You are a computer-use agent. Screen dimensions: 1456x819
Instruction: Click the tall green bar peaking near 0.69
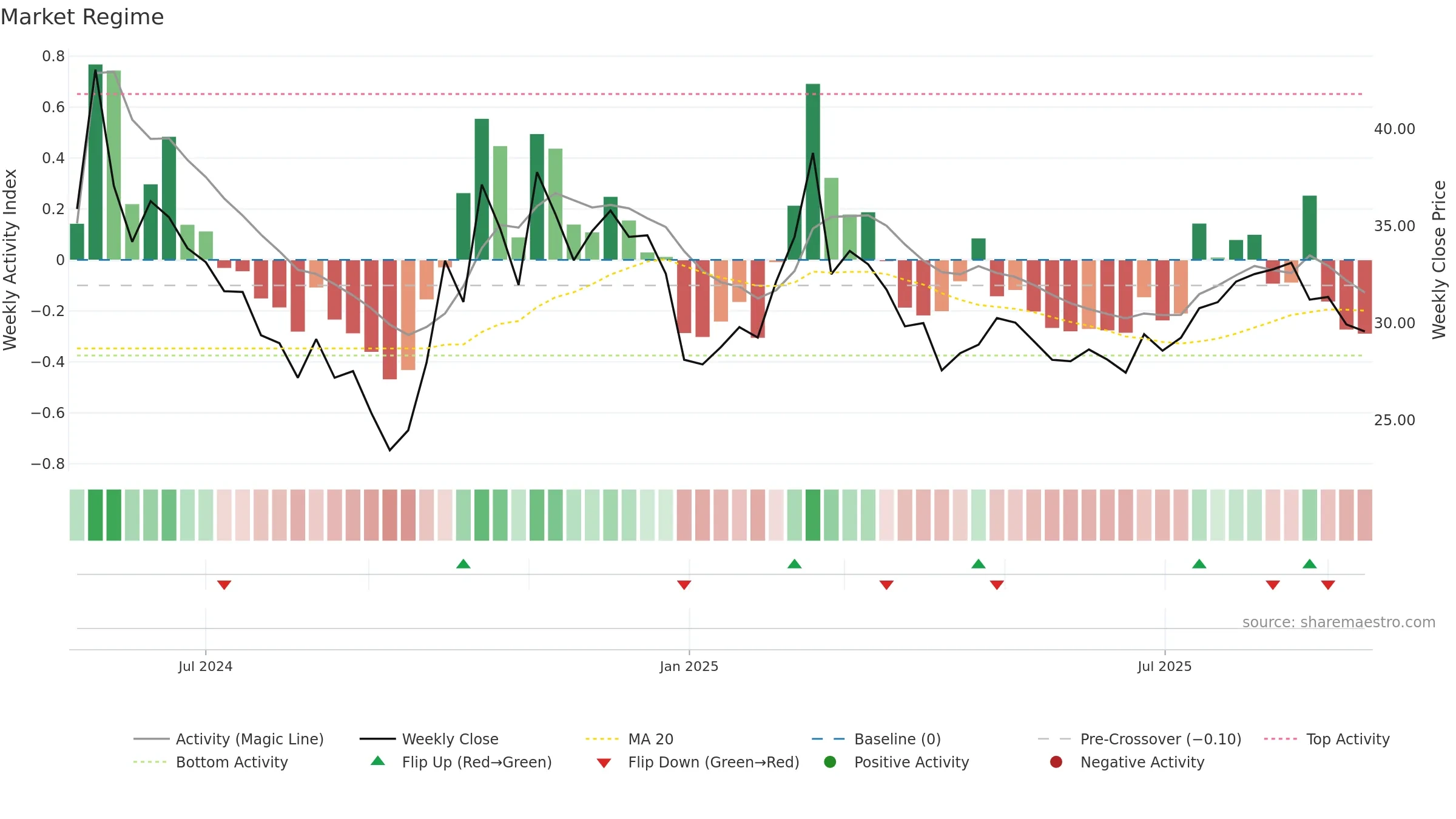click(x=813, y=172)
